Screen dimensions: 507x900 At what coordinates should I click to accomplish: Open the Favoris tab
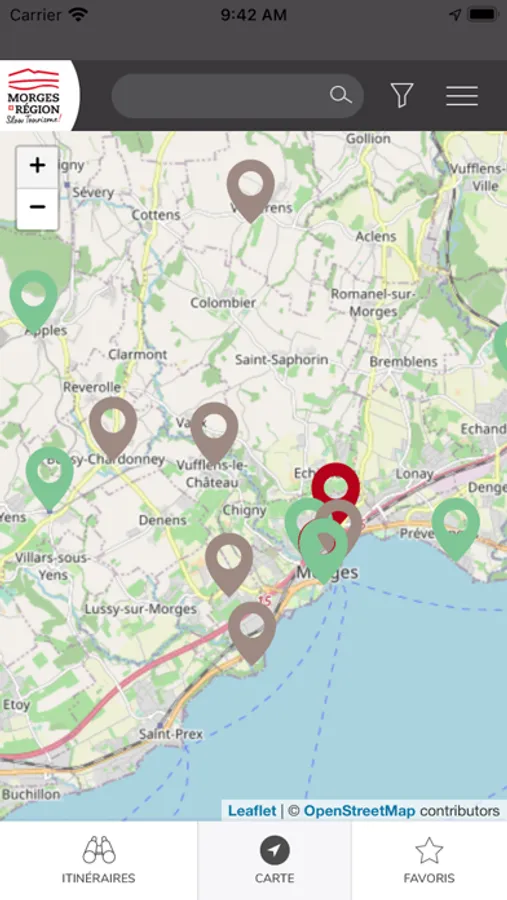(x=429, y=860)
